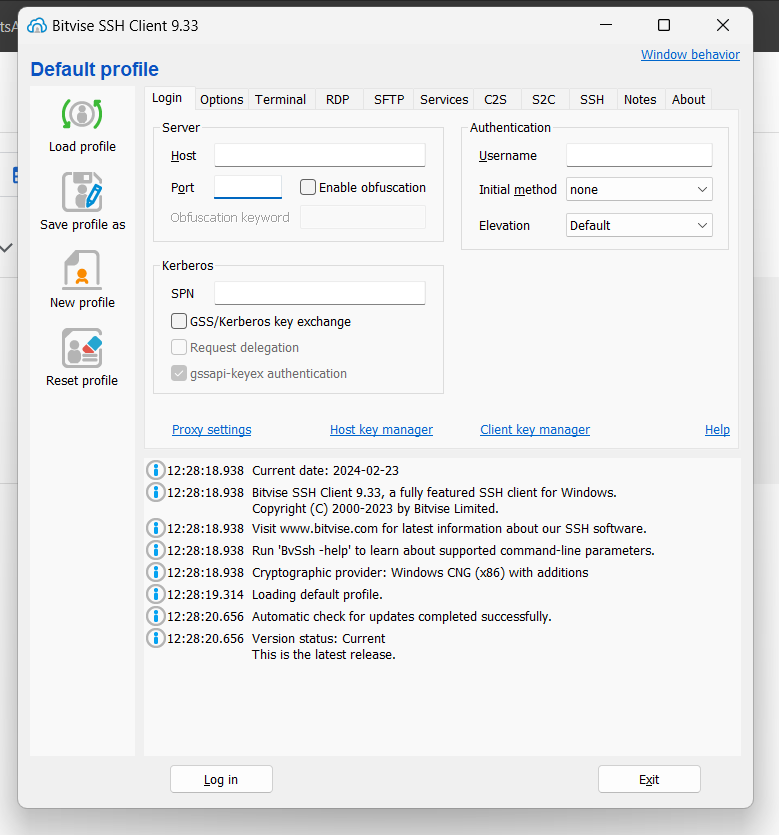Open the RDP tab
The image size is (779, 835).
[x=338, y=100]
